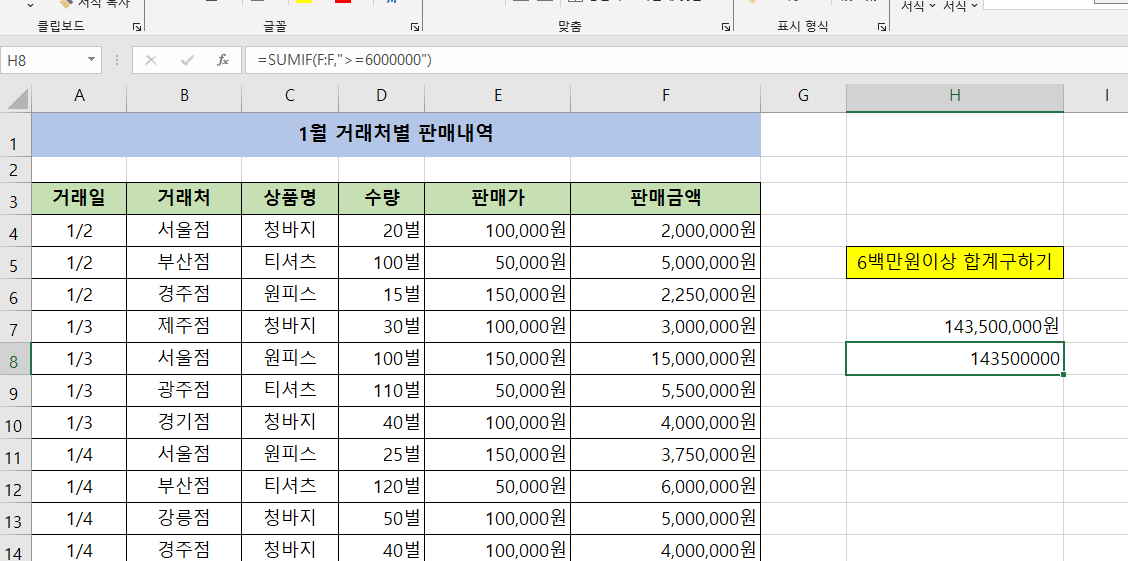The height and width of the screenshot is (561, 1128).
Task: Select the cell with 15,000,000원
Action: click(665, 359)
